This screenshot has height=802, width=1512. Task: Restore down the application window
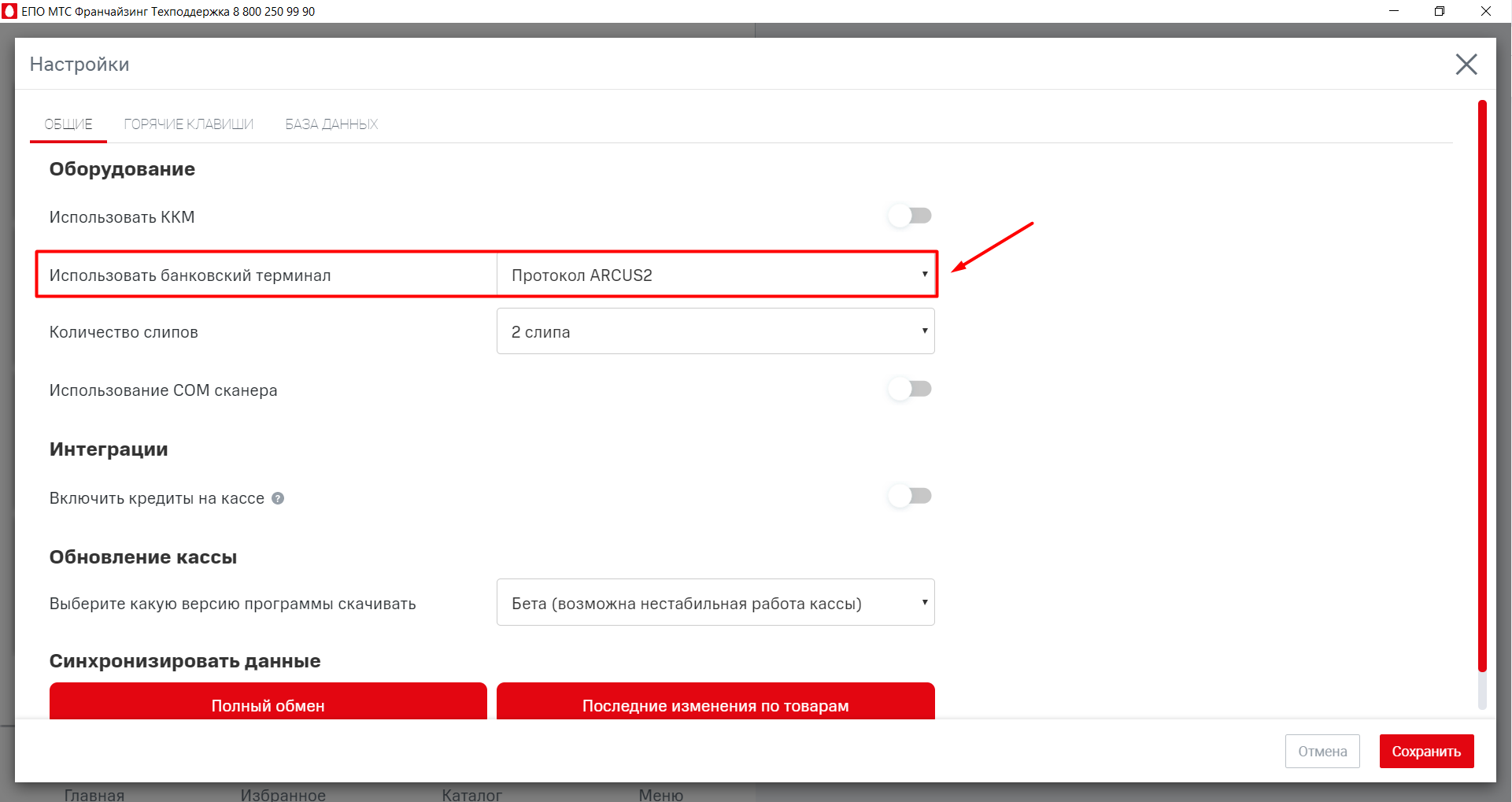pyautogui.click(x=1440, y=11)
